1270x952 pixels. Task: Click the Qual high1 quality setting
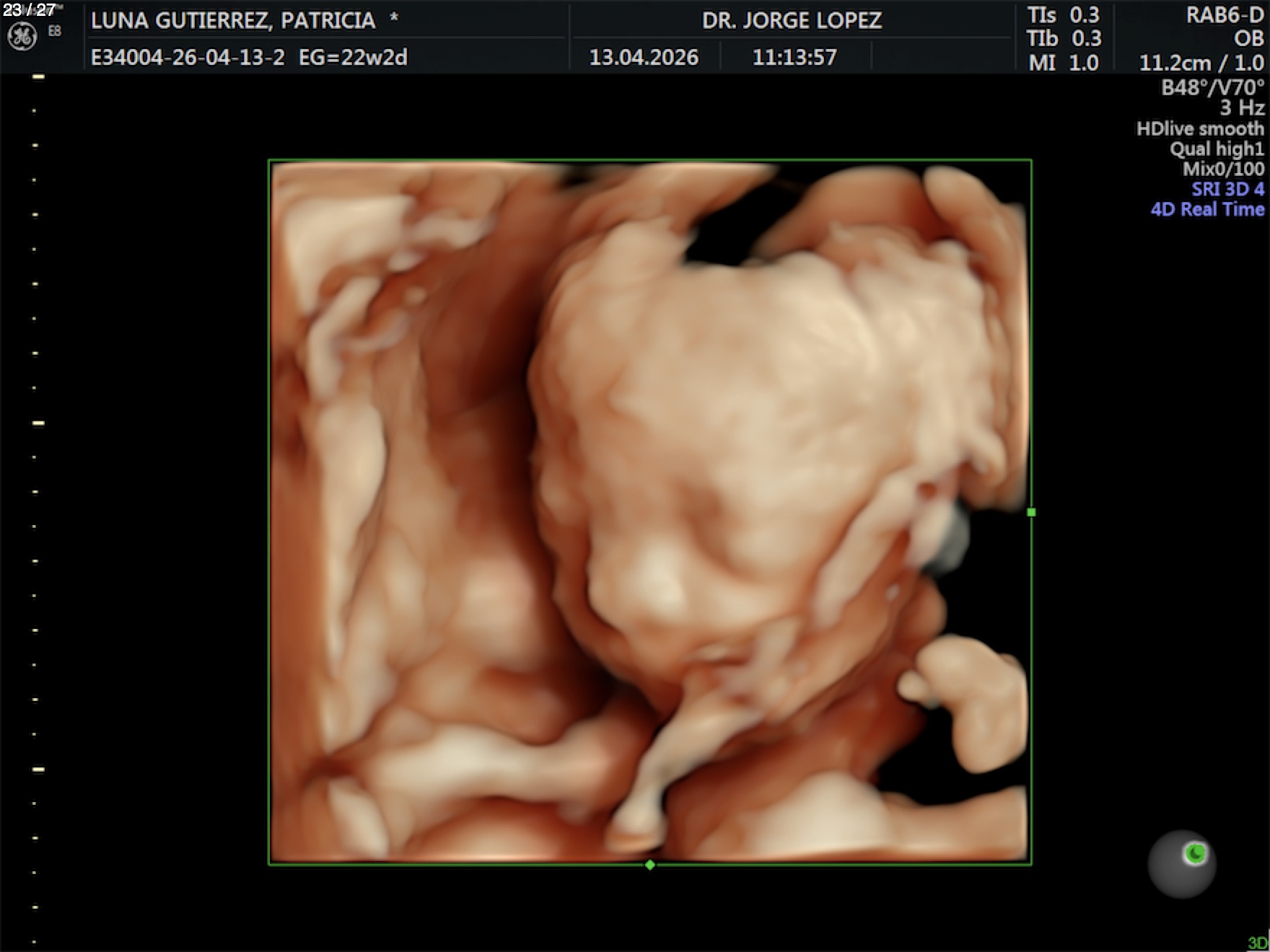tap(1217, 149)
